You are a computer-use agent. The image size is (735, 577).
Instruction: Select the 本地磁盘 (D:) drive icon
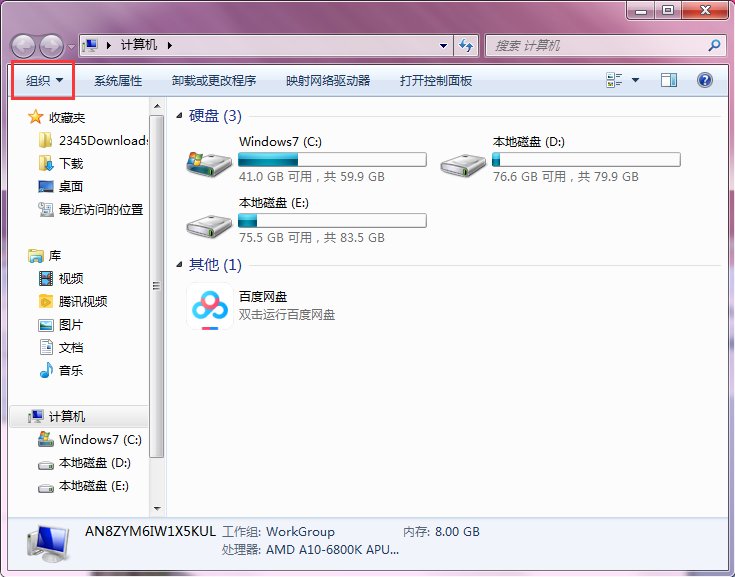point(463,165)
